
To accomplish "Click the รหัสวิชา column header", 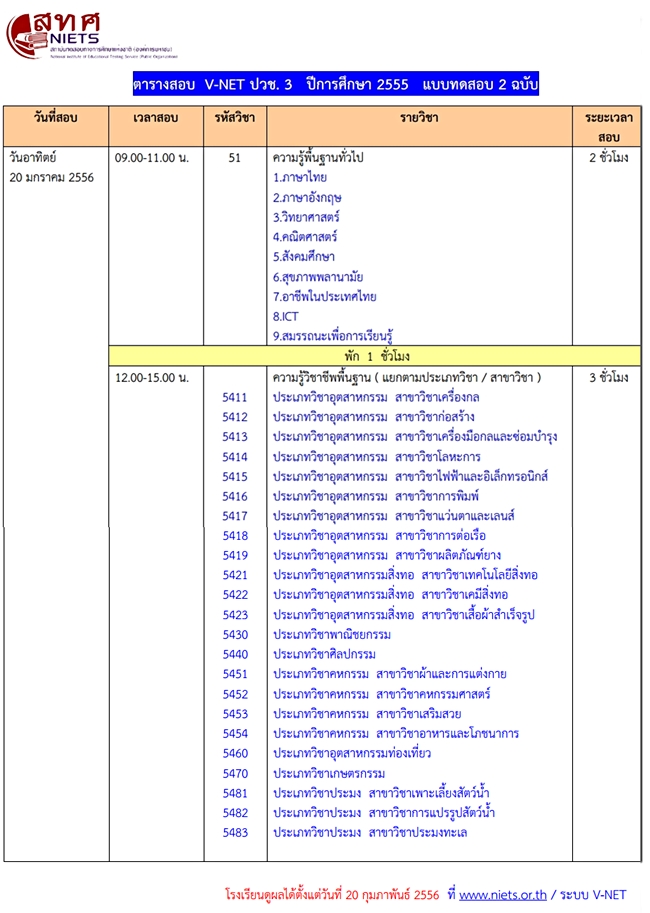I will (235, 118).
